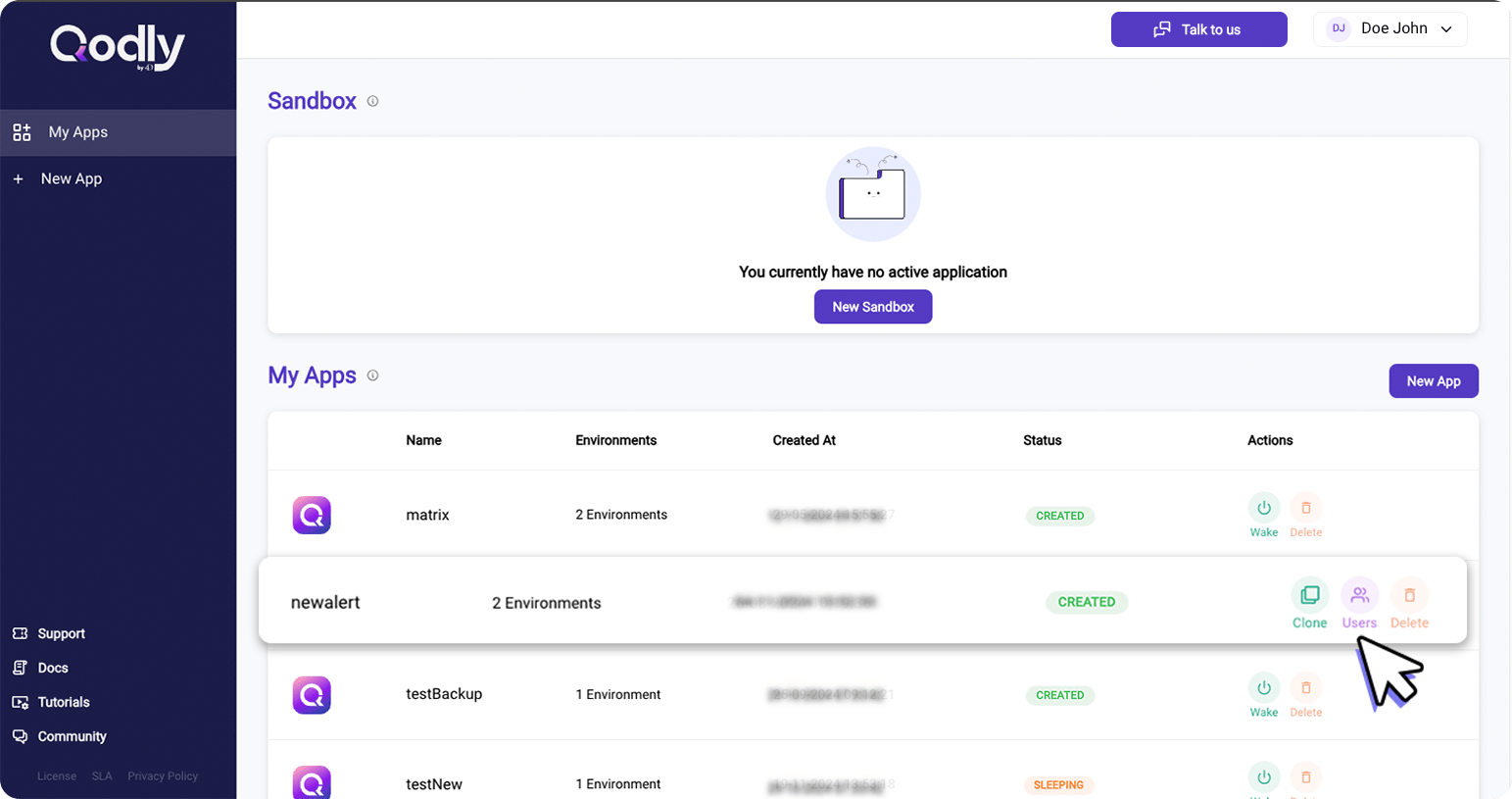
Task: Delete the matrix app
Action: pyautogui.click(x=1305, y=508)
